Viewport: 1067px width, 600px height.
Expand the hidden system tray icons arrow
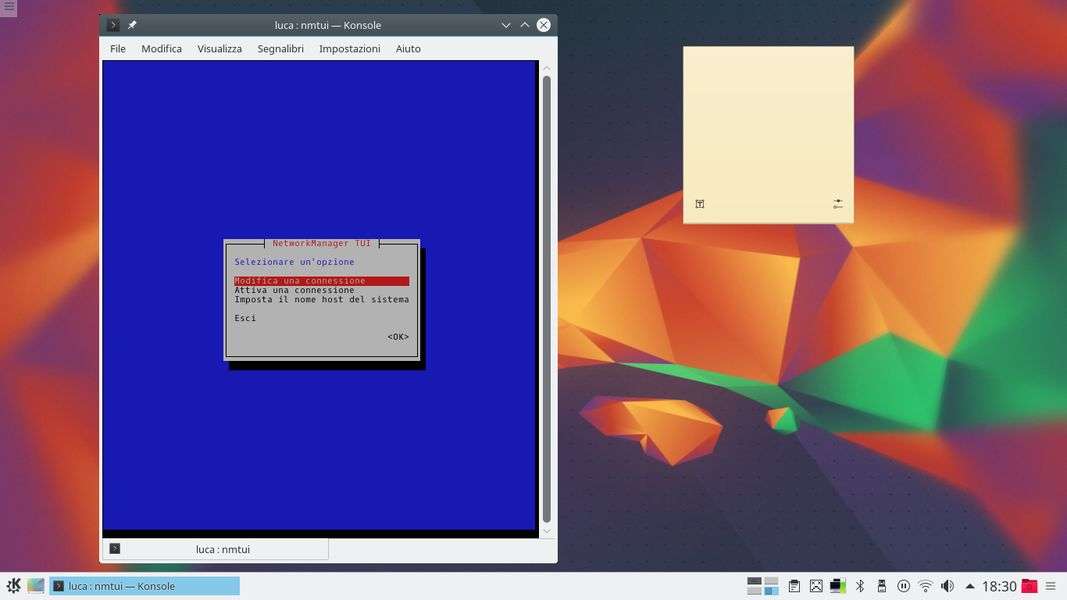(x=969, y=586)
